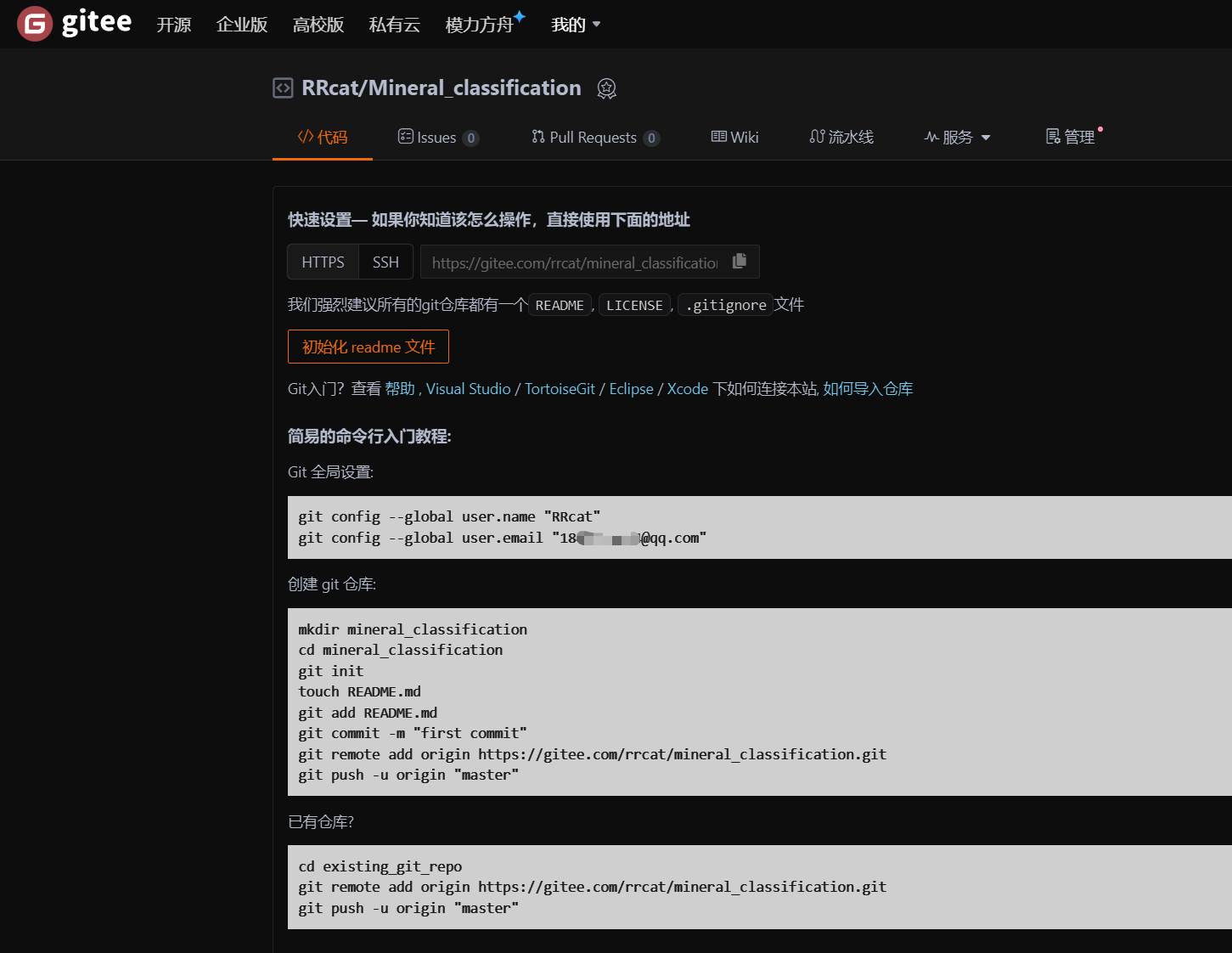Viewport: 1232px width, 953px height.
Task: Click the touch README.md command line
Action: click(359, 691)
